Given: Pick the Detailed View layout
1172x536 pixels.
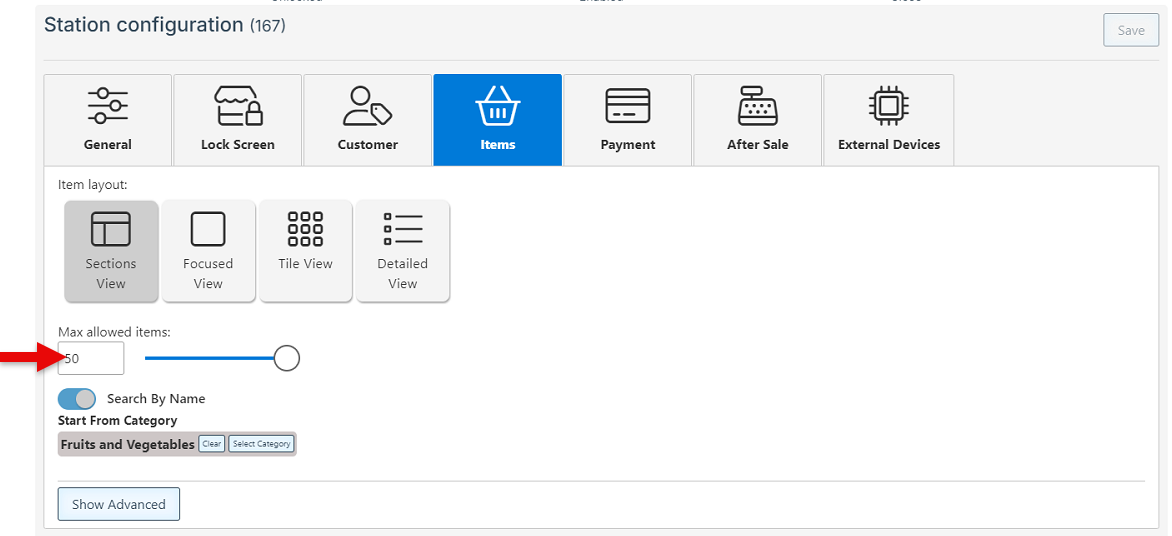Looking at the screenshot, I should [402, 251].
